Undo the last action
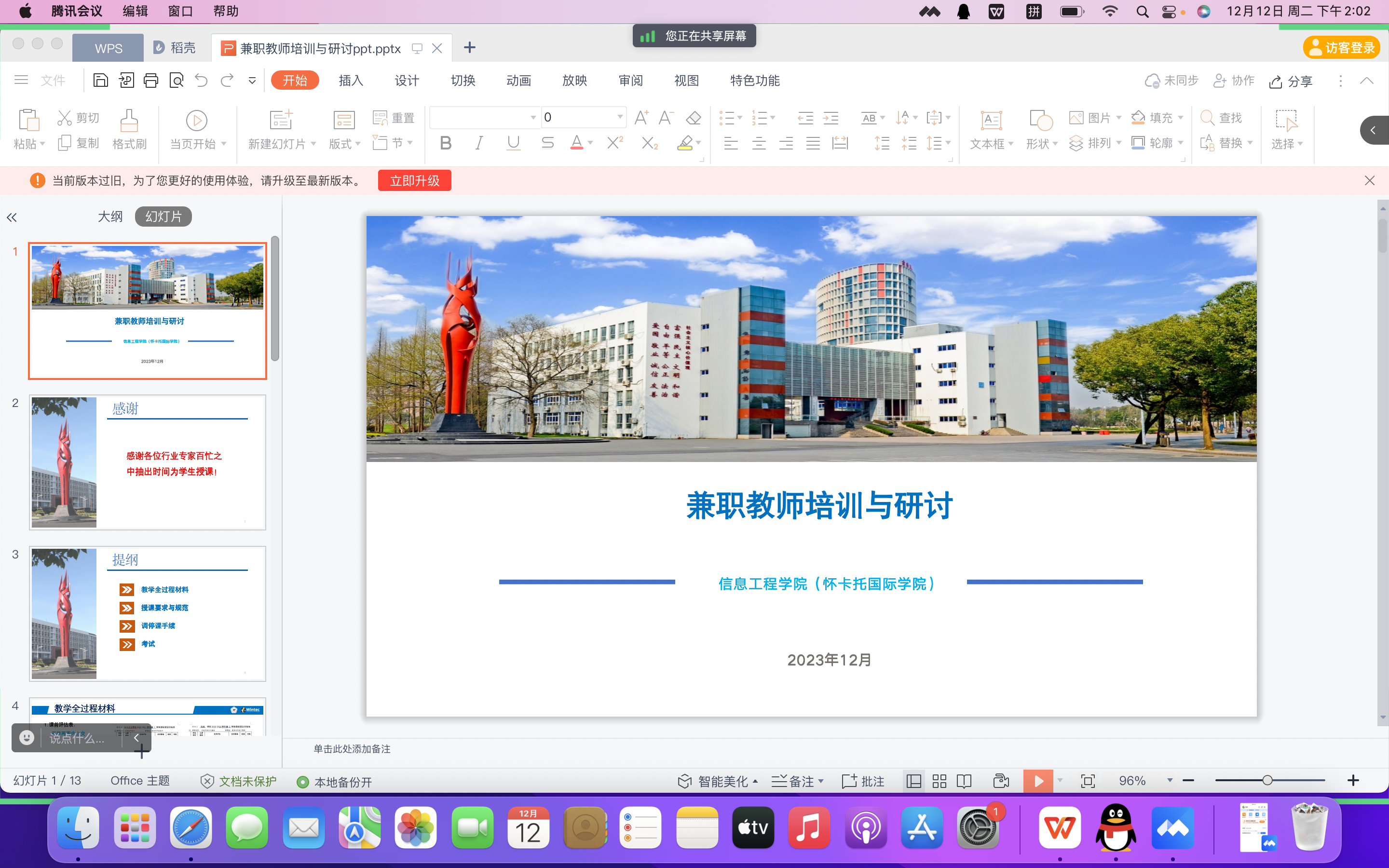The height and width of the screenshot is (868, 1389). click(x=202, y=81)
